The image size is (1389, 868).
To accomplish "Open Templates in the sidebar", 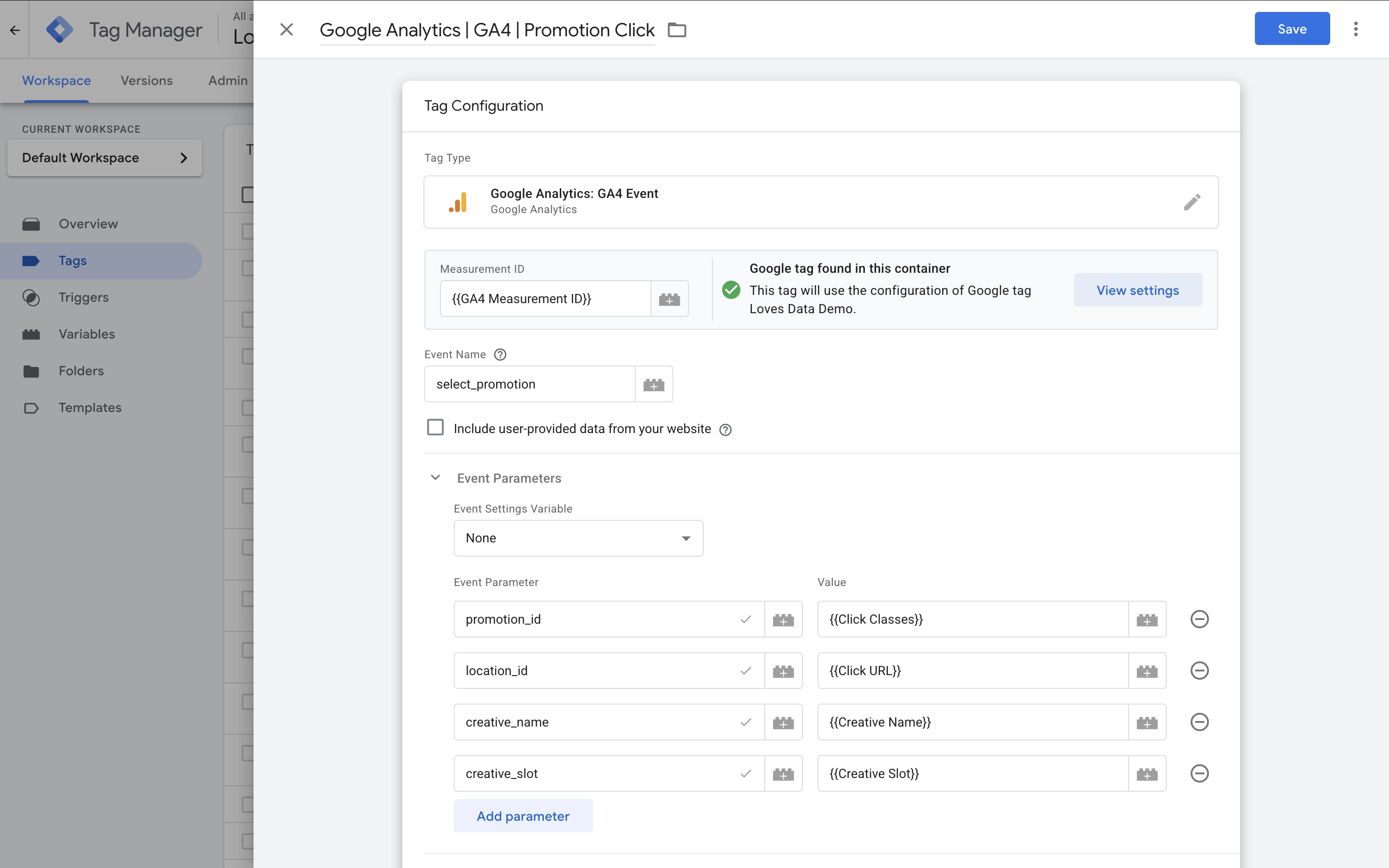I will pos(101,408).
